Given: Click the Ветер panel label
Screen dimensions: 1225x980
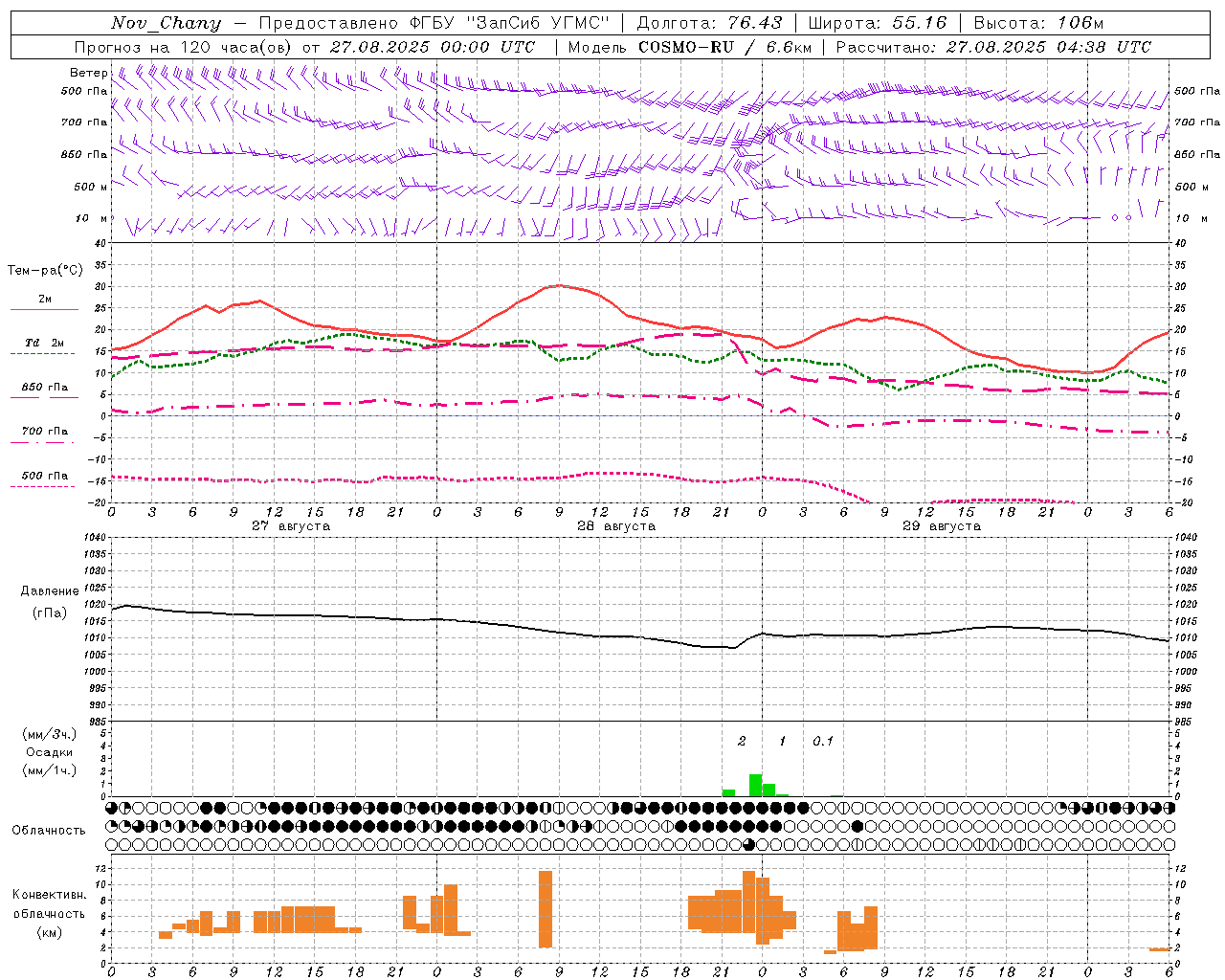Looking at the screenshot, I should click(x=88, y=73).
